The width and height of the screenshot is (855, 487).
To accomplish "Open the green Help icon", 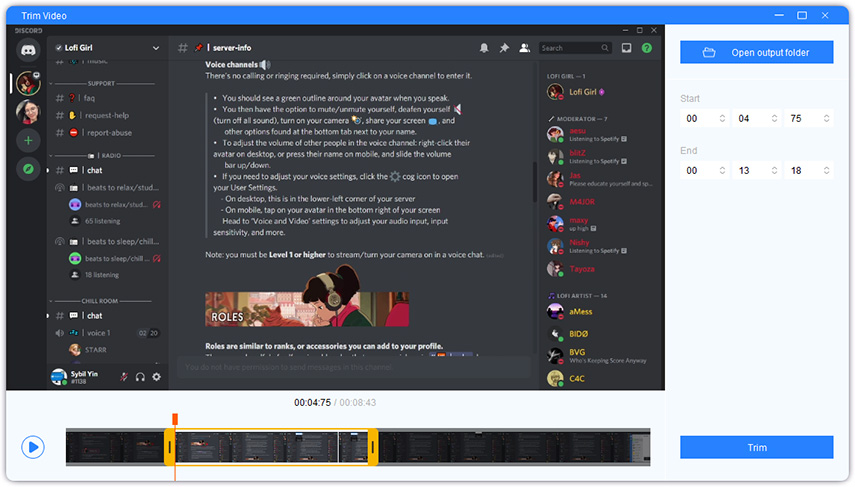I will coord(647,48).
